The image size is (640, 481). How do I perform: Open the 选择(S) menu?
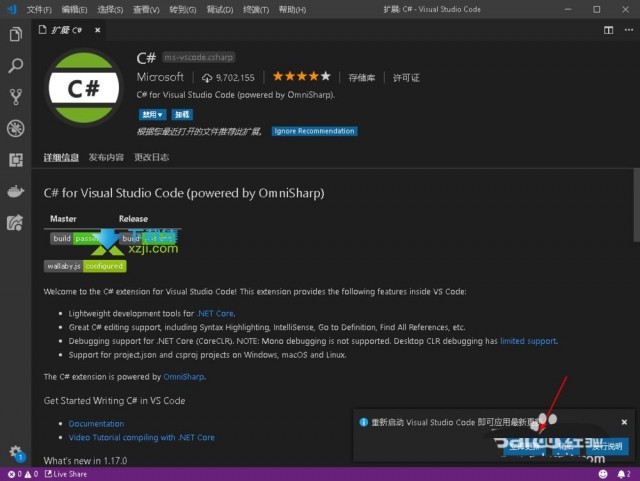tap(110, 9)
